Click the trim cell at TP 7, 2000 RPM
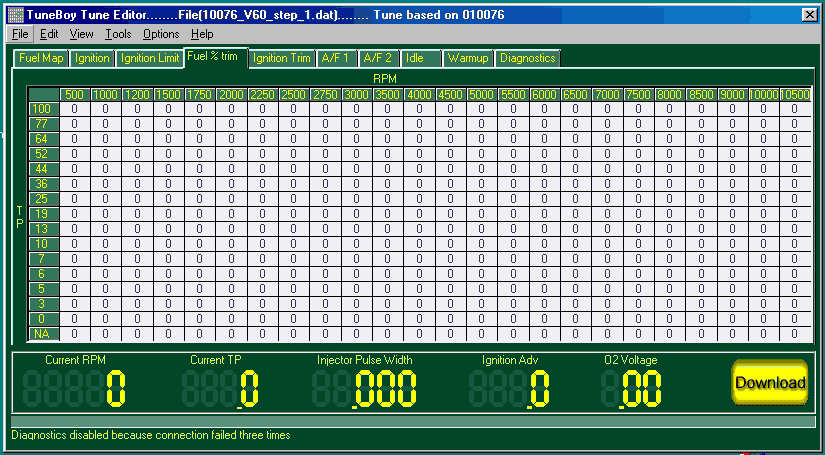The image size is (825, 455). coord(231,259)
